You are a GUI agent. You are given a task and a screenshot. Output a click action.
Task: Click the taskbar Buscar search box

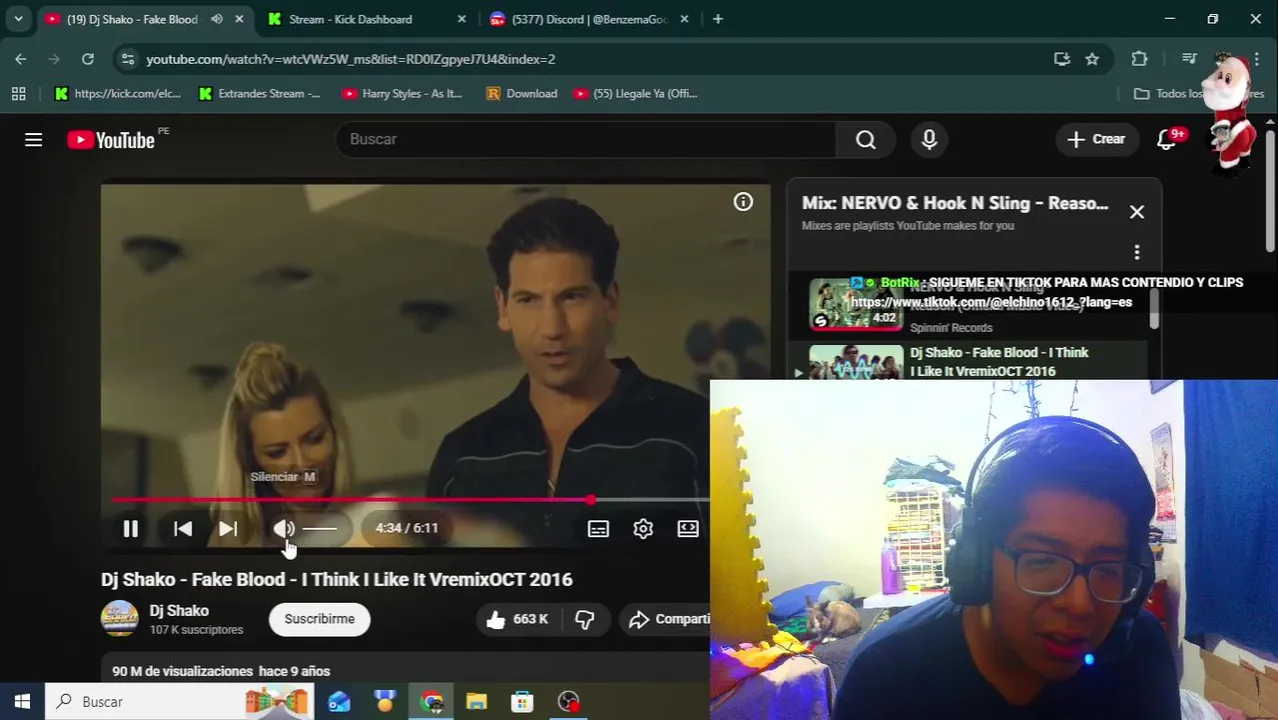pos(180,702)
